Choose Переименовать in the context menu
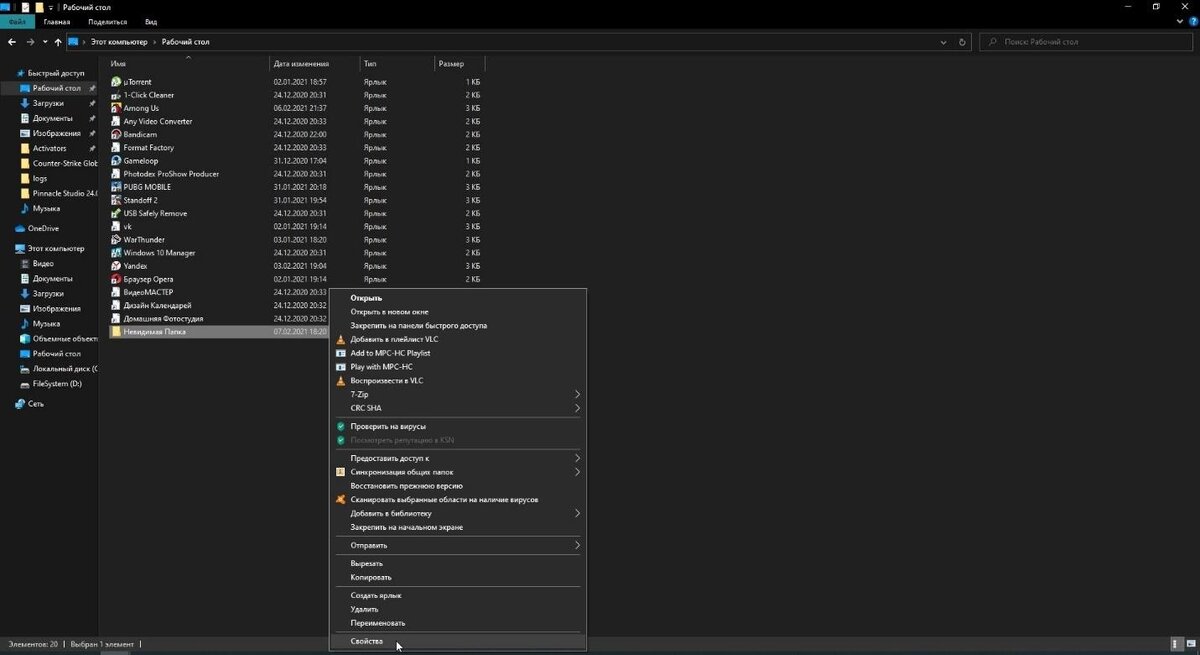This screenshot has width=1200, height=655. click(x=457, y=623)
